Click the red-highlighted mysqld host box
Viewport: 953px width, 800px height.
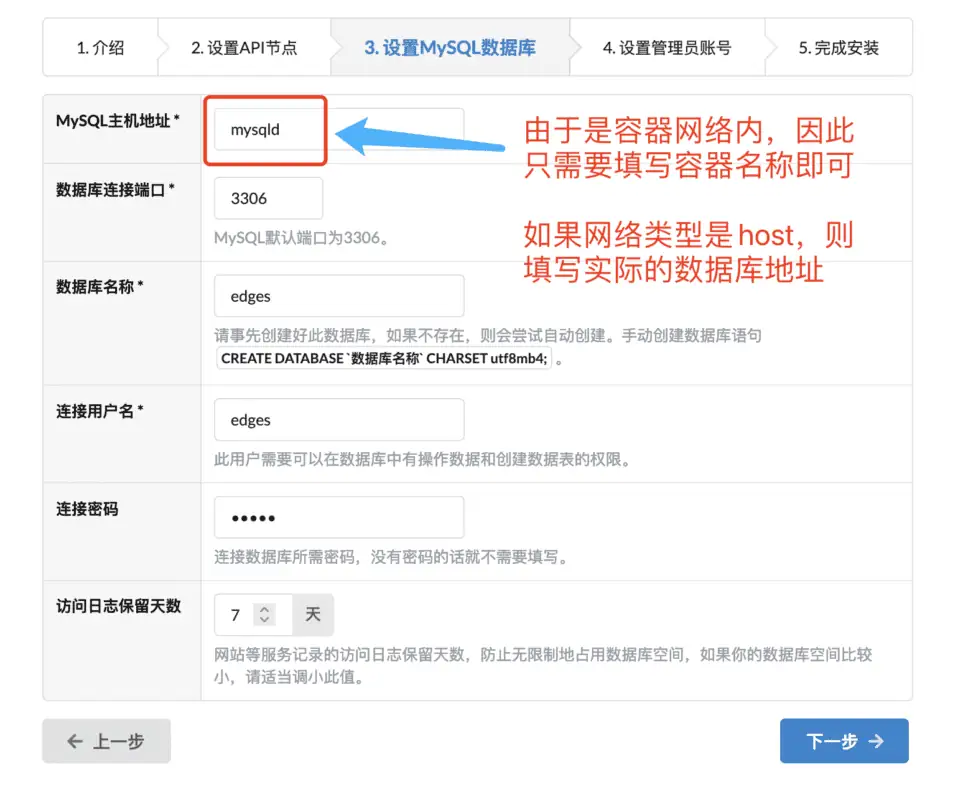265,129
